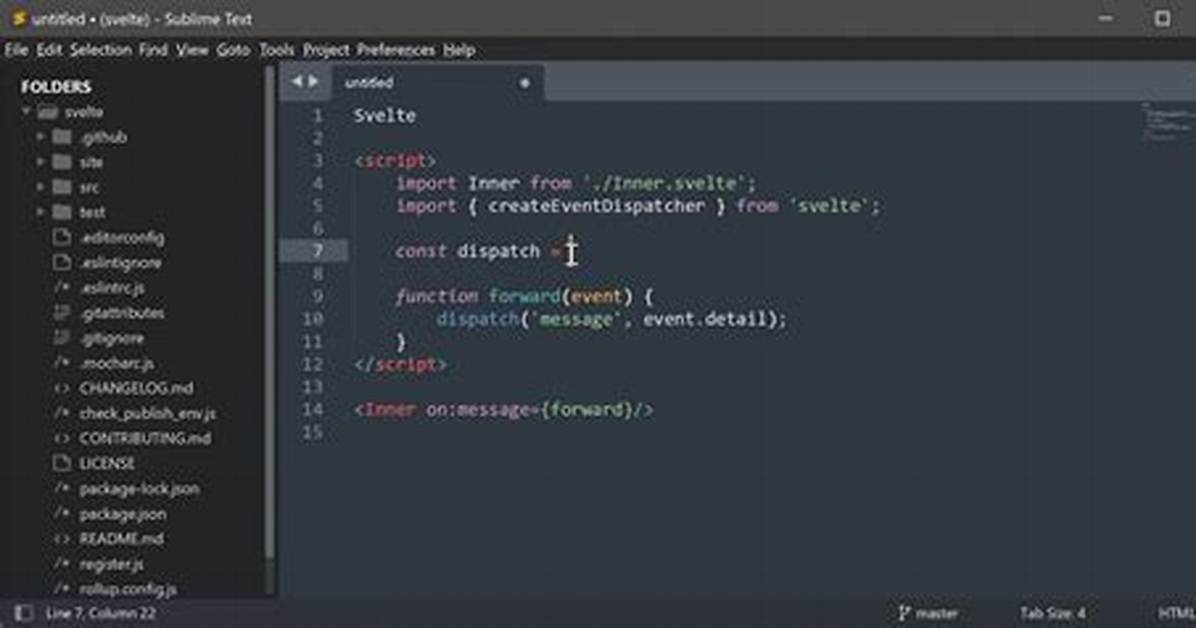
Task: Collapse the svelte root folder
Action: pyautogui.click(x=27, y=112)
